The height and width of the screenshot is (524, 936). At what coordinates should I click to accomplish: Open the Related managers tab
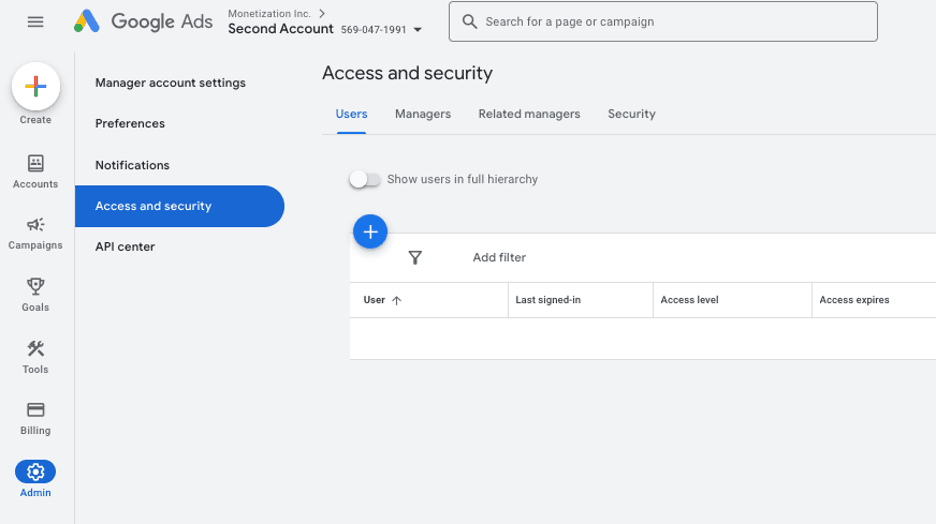pos(529,114)
